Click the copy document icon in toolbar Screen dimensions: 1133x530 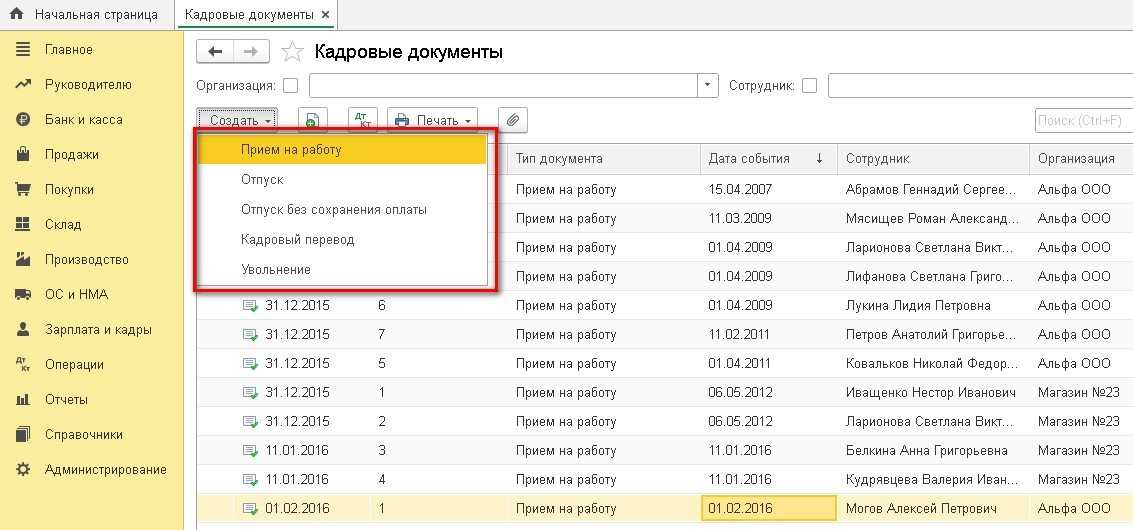[x=312, y=121]
